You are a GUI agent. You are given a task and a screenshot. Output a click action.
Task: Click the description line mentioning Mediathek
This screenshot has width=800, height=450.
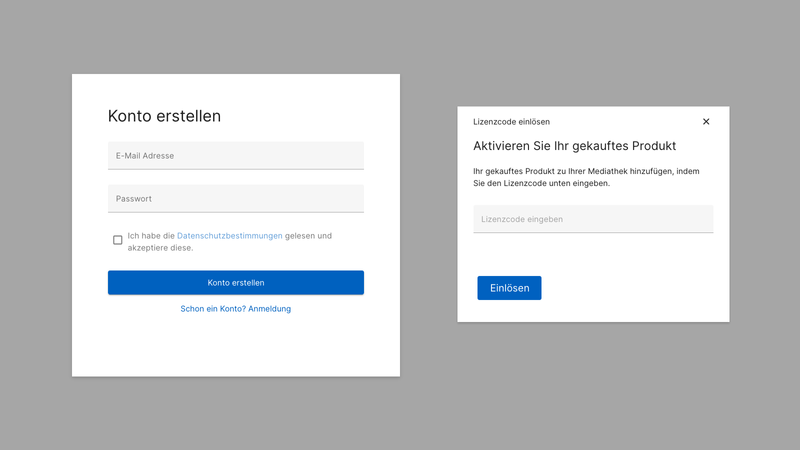(585, 171)
